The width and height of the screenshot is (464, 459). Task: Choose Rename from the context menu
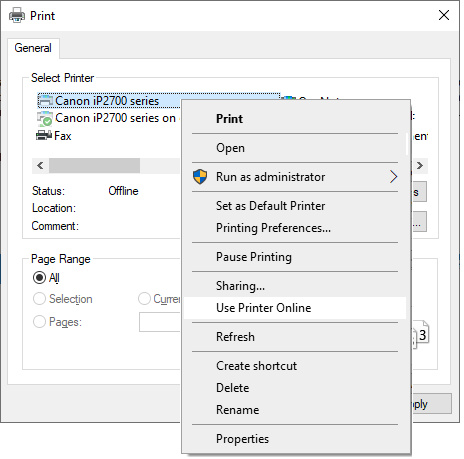(x=295, y=410)
